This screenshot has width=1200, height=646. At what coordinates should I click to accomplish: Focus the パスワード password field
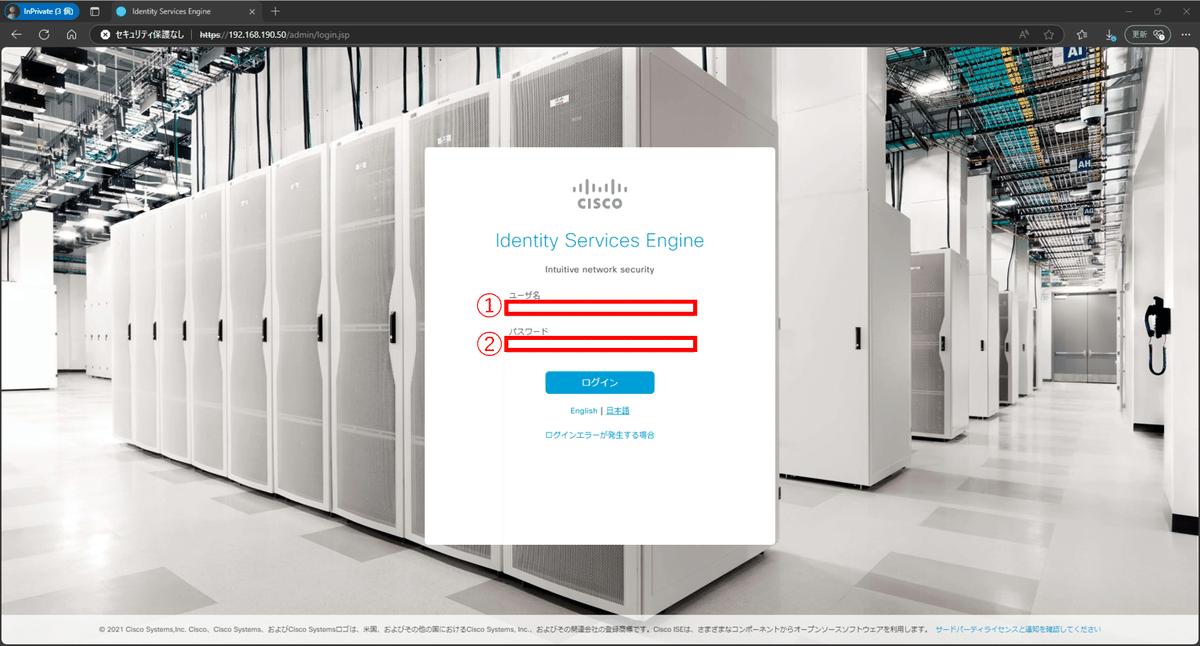click(x=600, y=344)
